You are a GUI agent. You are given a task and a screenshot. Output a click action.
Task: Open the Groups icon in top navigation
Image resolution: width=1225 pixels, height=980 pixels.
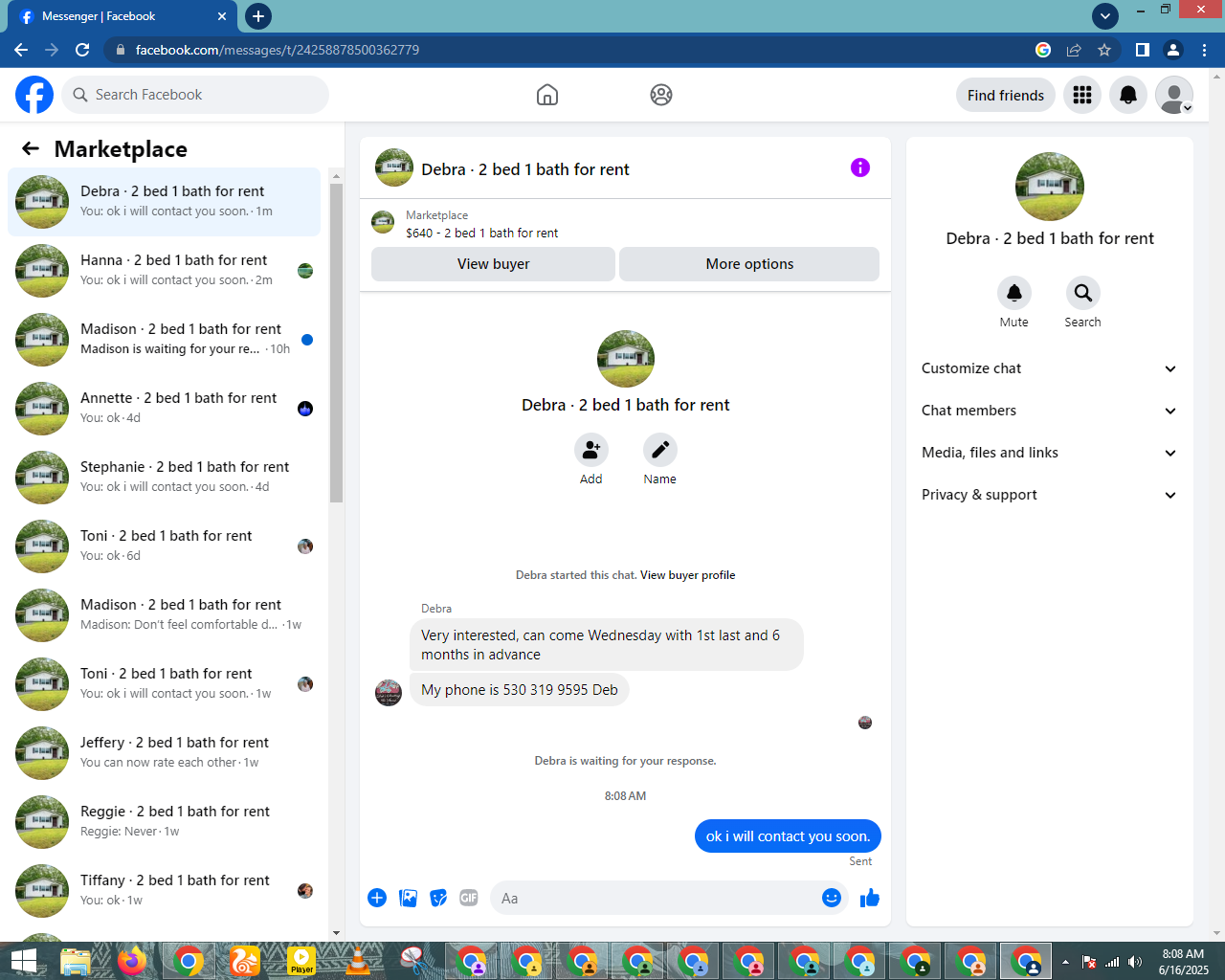pyautogui.click(x=661, y=95)
